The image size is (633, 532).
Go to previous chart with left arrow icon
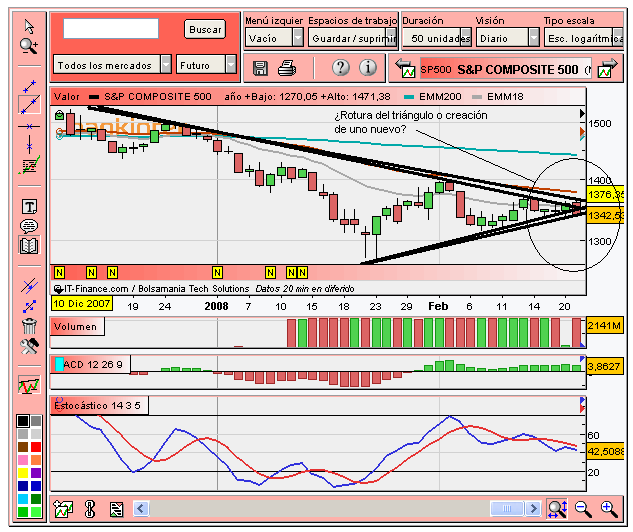[405, 68]
